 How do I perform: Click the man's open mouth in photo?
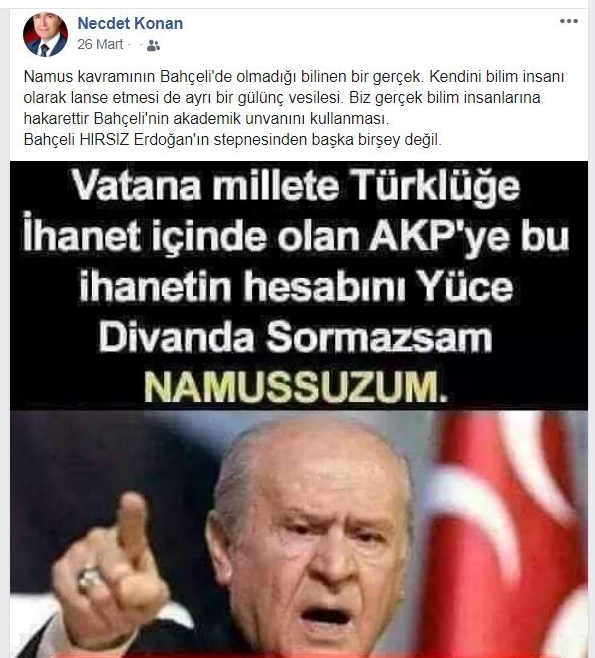pyautogui.click(x=326, y=616)
